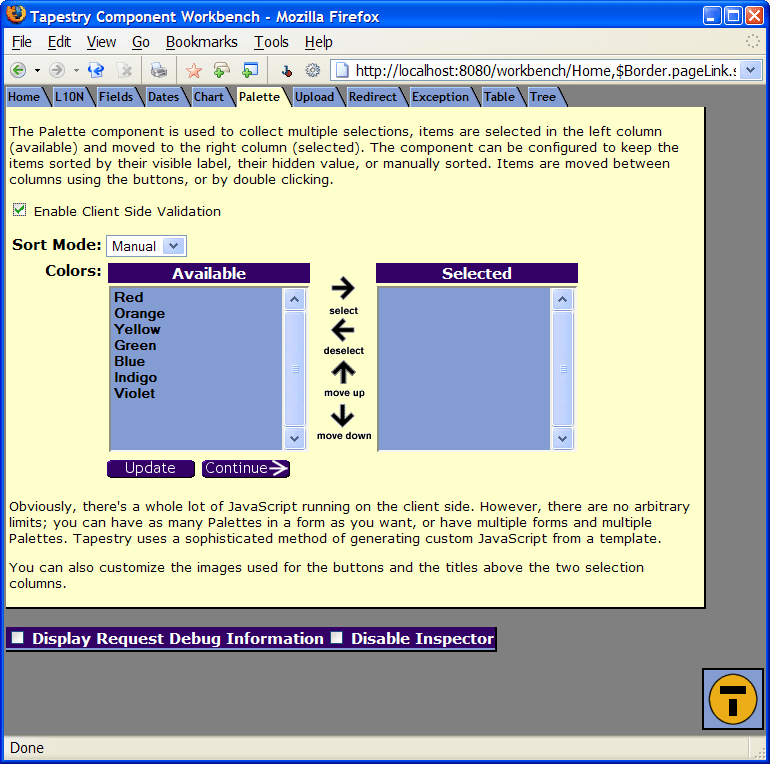
Task: Click the move up arrow button
Action: pos(343,372)
